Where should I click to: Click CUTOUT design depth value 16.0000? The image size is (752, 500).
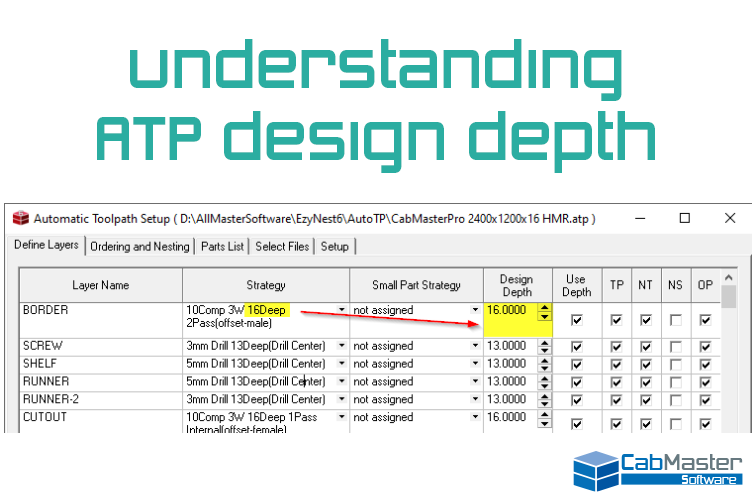(506, 417)
